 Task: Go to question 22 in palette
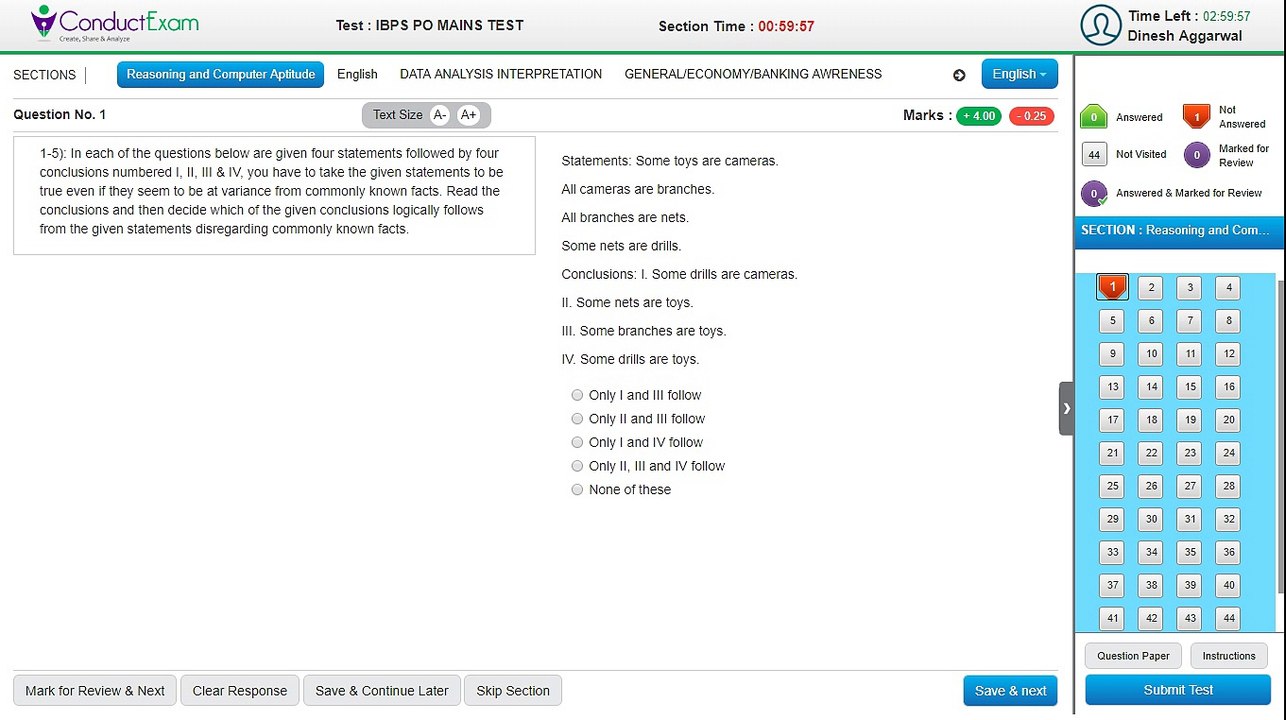pyautogui.click(x=1151, y=453)
